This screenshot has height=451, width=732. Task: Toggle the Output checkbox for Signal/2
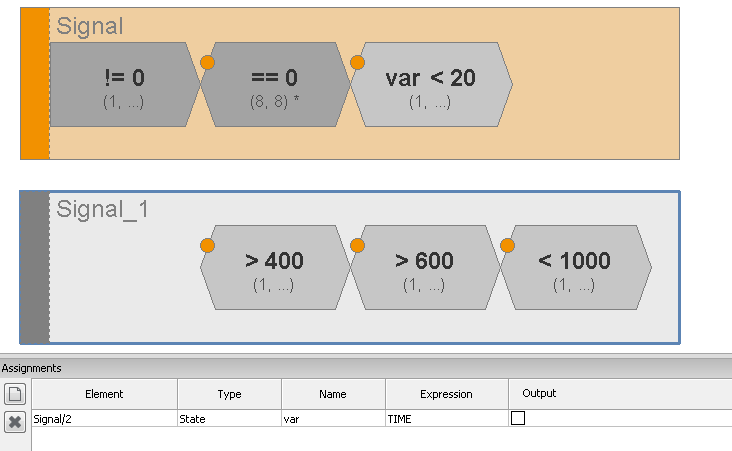518,418
